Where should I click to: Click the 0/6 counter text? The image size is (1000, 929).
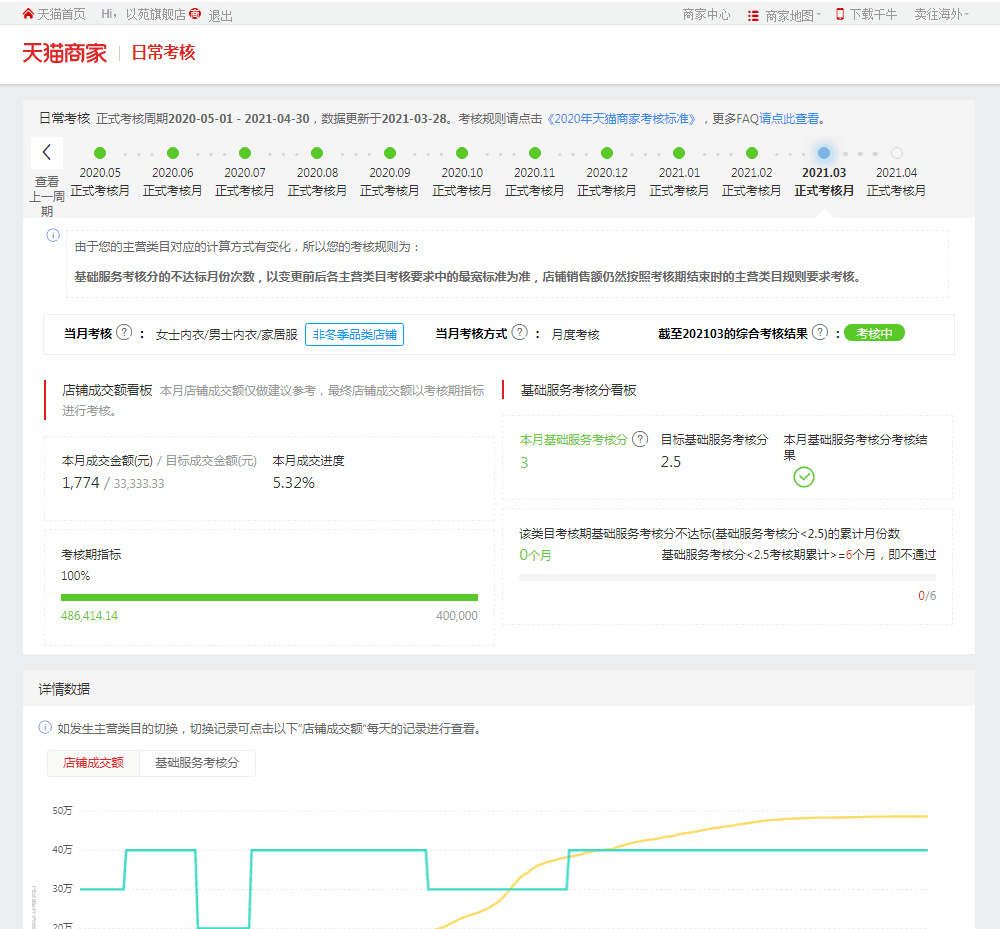pos(927,596)
